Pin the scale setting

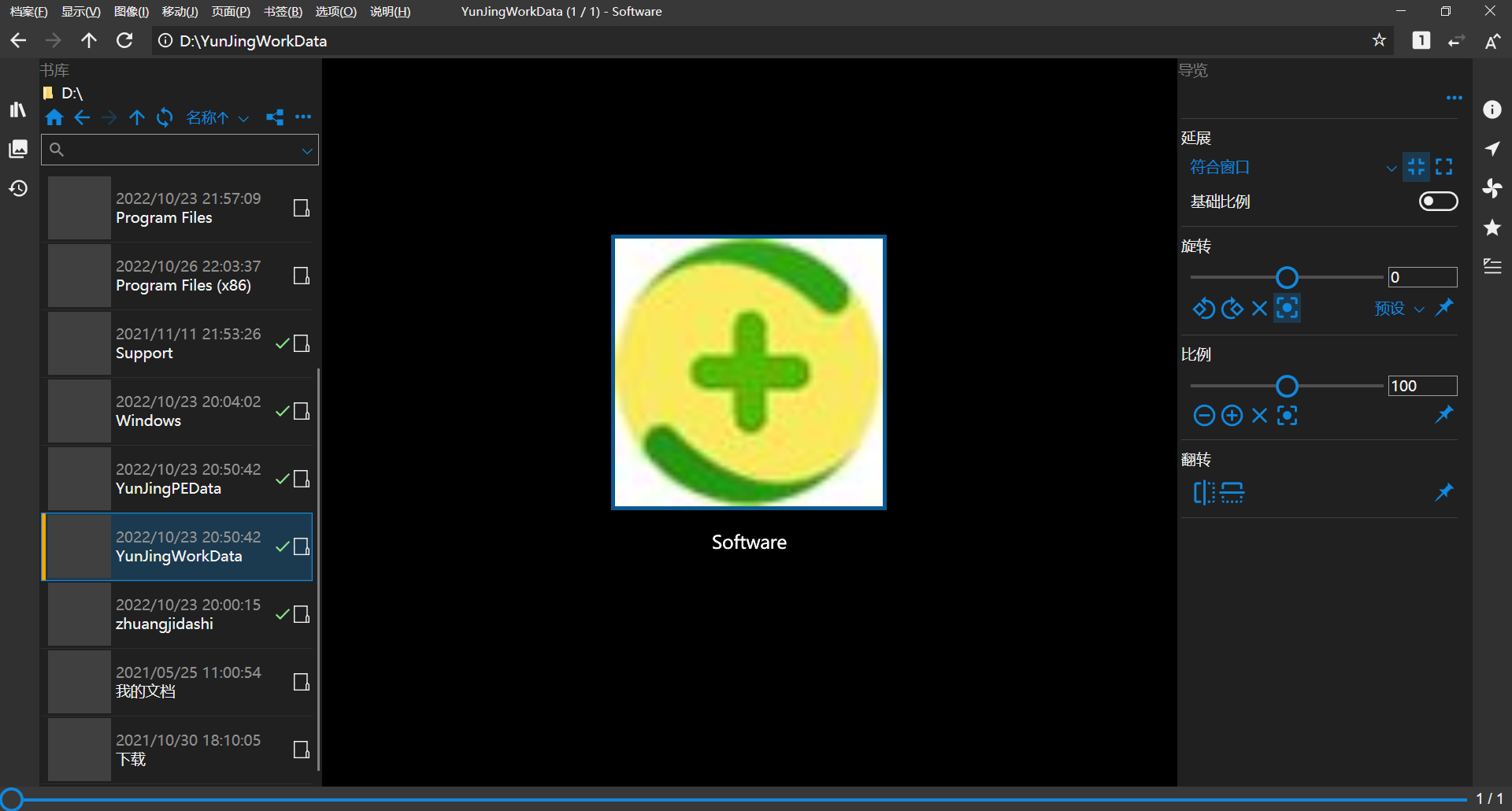click(1444, 414)
